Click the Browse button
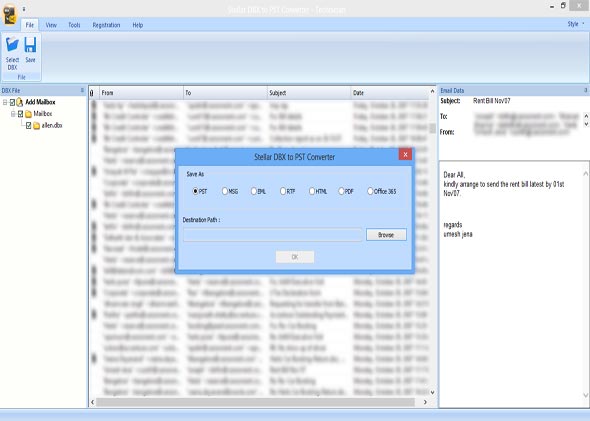The height and width of the screenshot is (421, 590). click(x=386, y=235)
